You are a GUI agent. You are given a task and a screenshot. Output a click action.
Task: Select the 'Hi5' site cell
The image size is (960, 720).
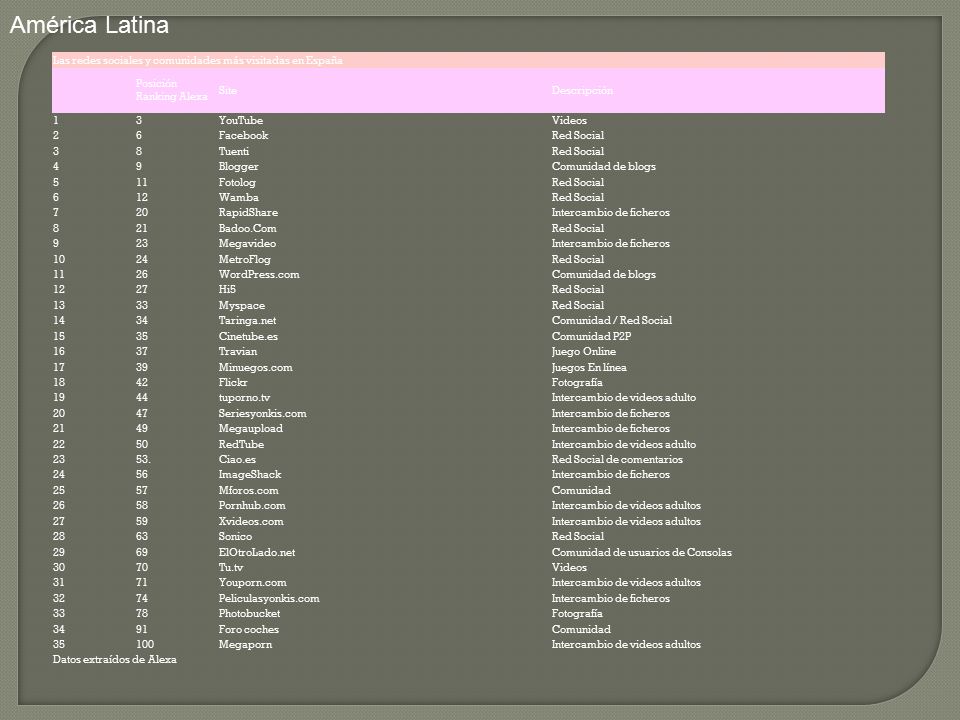227,289
